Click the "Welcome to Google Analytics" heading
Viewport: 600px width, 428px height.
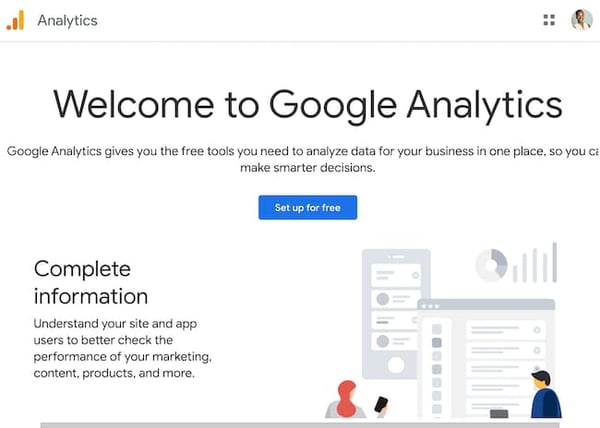tap(307, 104)
